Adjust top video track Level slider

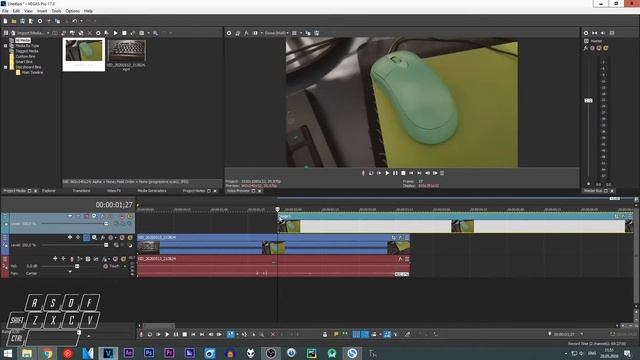(106, 224)
